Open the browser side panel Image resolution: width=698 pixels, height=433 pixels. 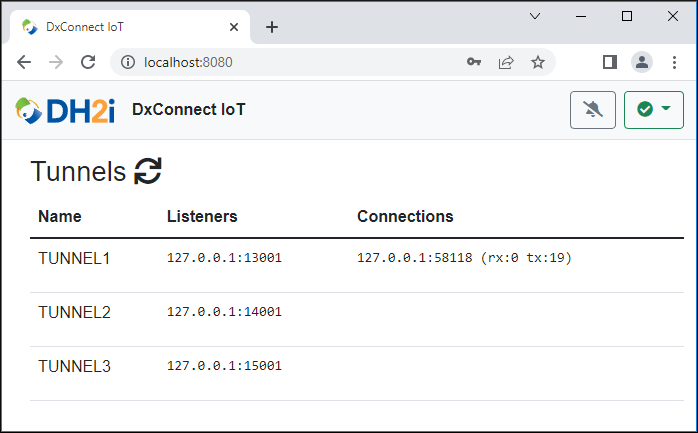(609, 62)
